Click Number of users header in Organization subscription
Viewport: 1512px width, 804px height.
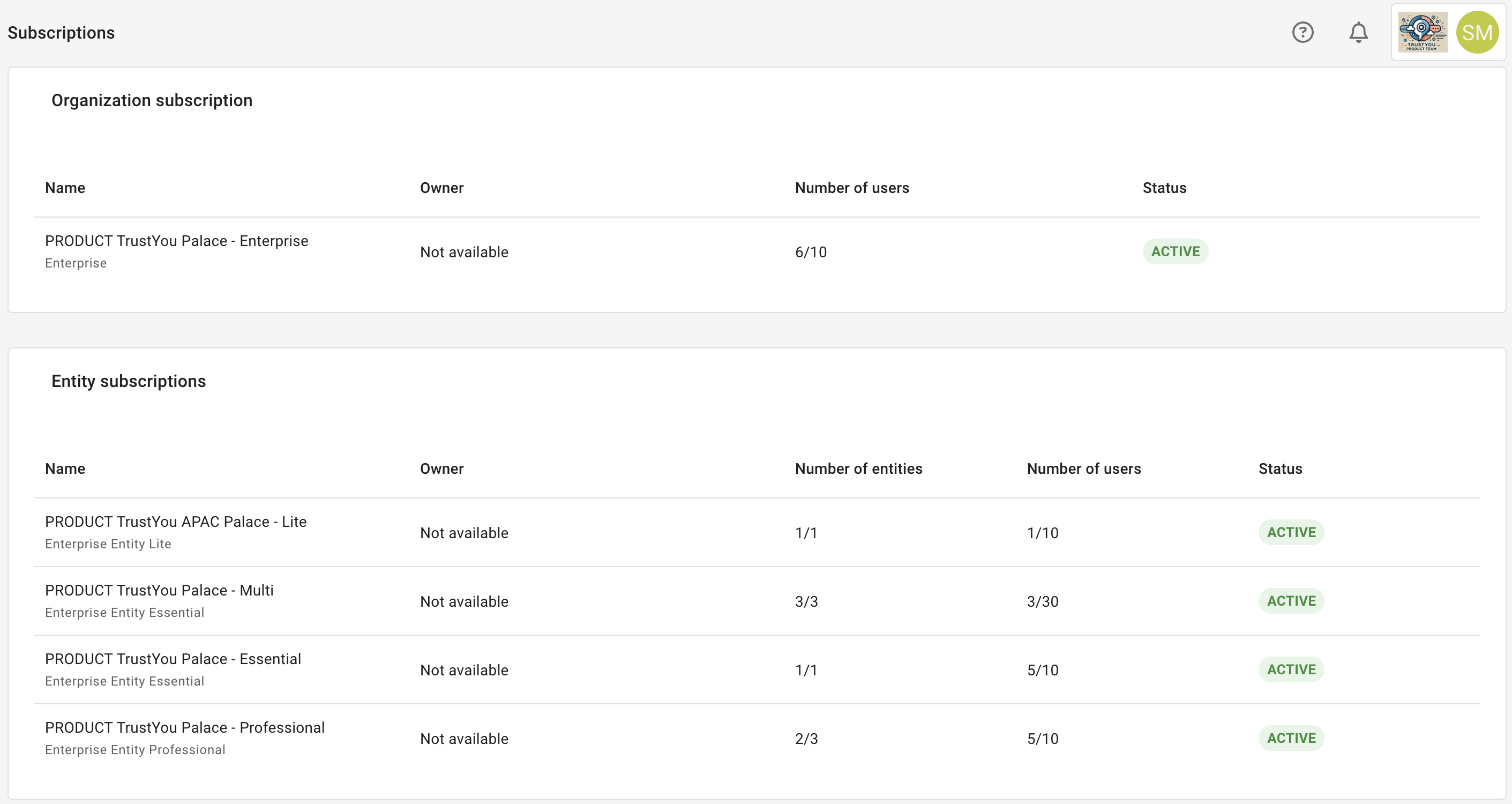click(x=852, y=188)
